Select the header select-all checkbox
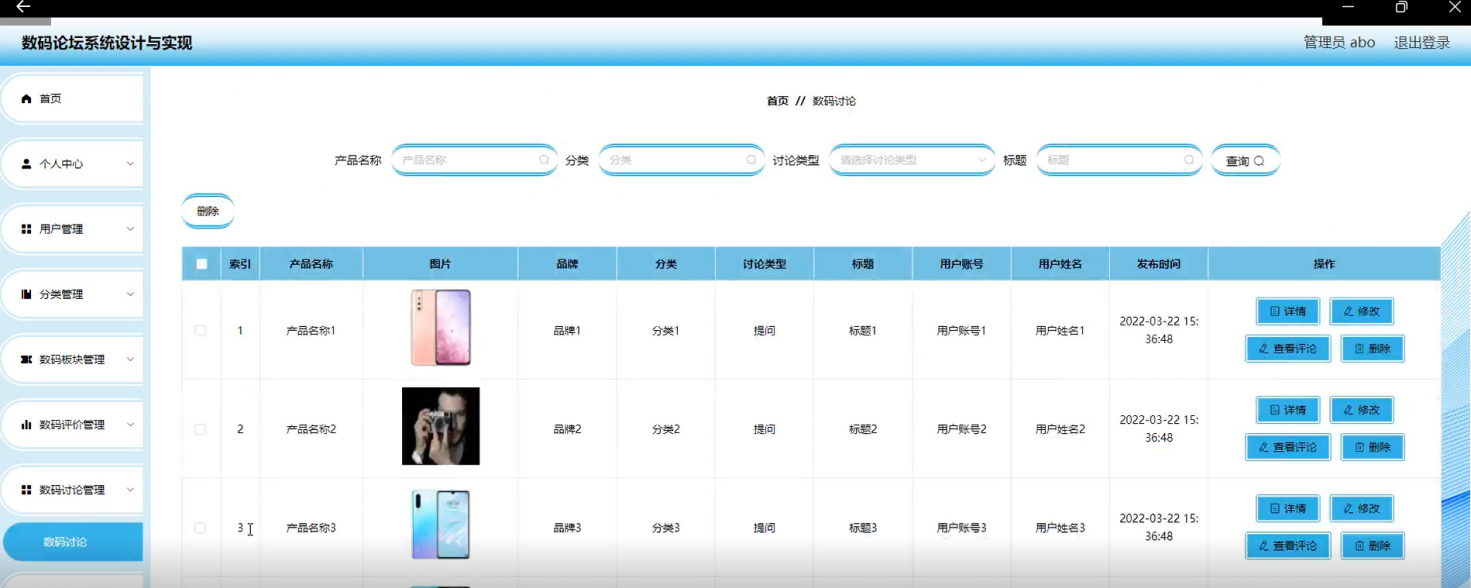Viewport: 1471px width, 588px height. click(x=201, y=264)
